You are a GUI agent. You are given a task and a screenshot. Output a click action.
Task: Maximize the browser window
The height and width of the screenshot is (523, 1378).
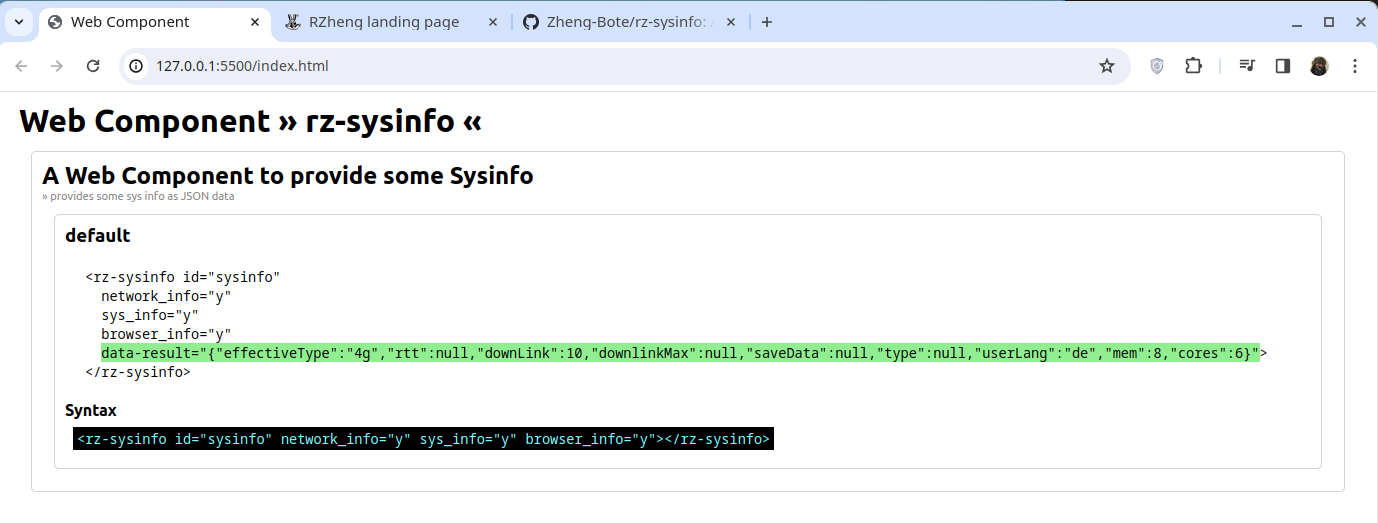[1329, 22]
